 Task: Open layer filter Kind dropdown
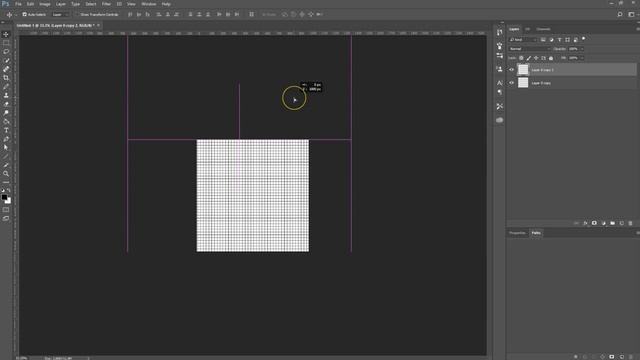[523, 40]
